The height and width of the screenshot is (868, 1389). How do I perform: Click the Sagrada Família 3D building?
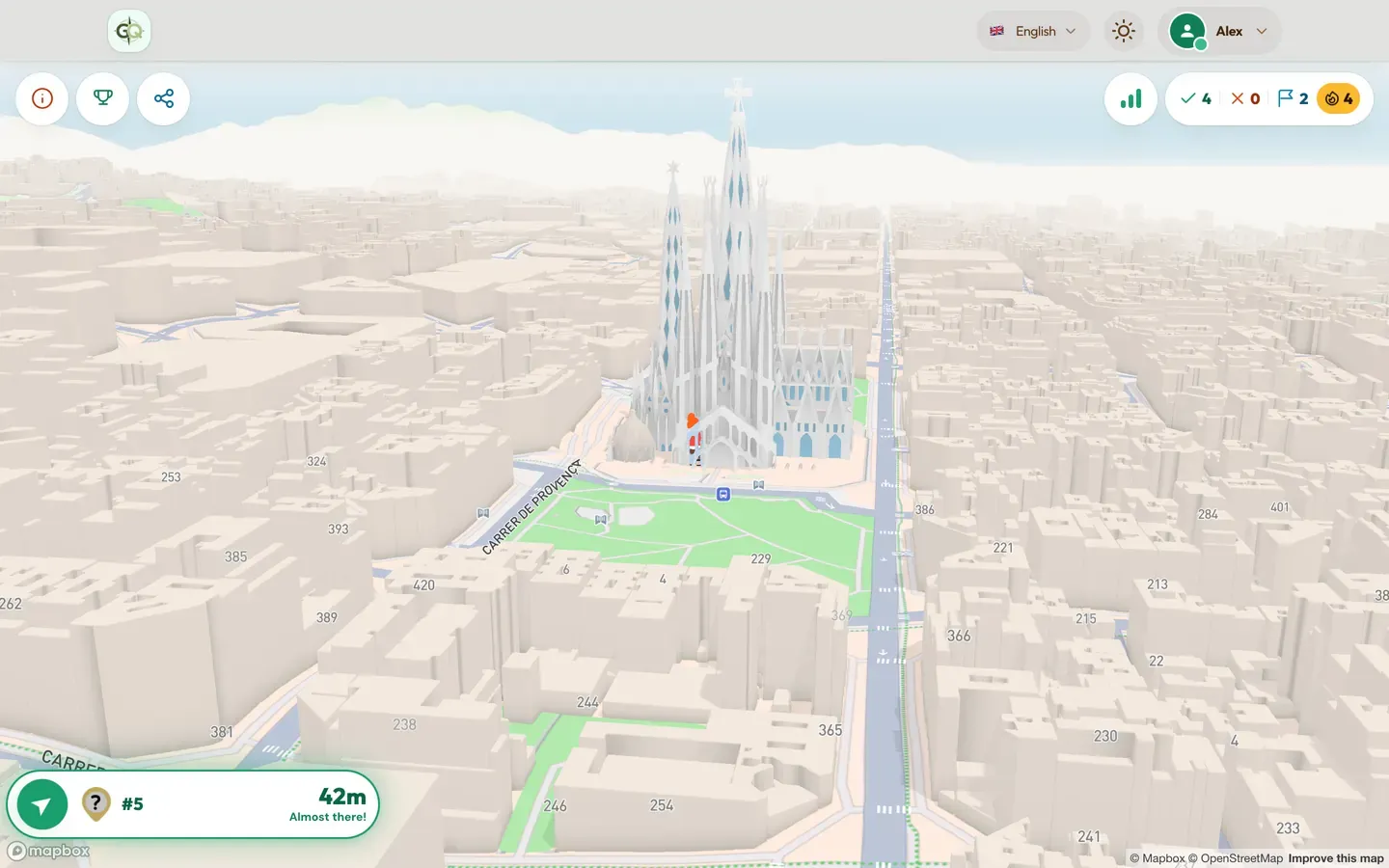738,318
